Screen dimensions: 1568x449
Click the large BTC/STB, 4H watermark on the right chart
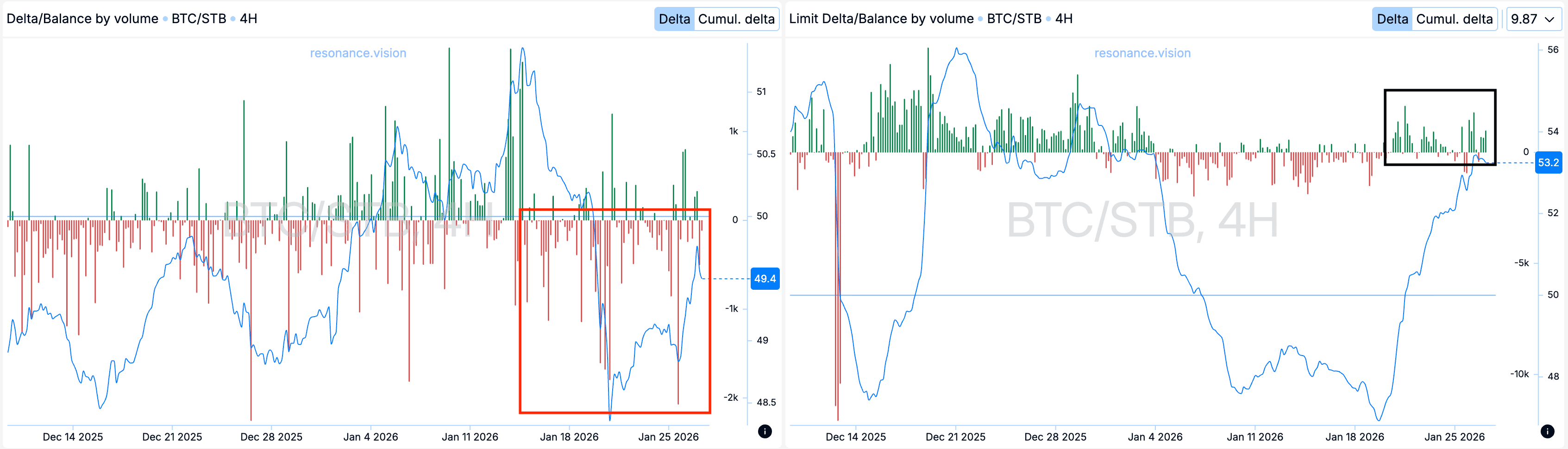pyautogui.click(x=1142, y=220)
